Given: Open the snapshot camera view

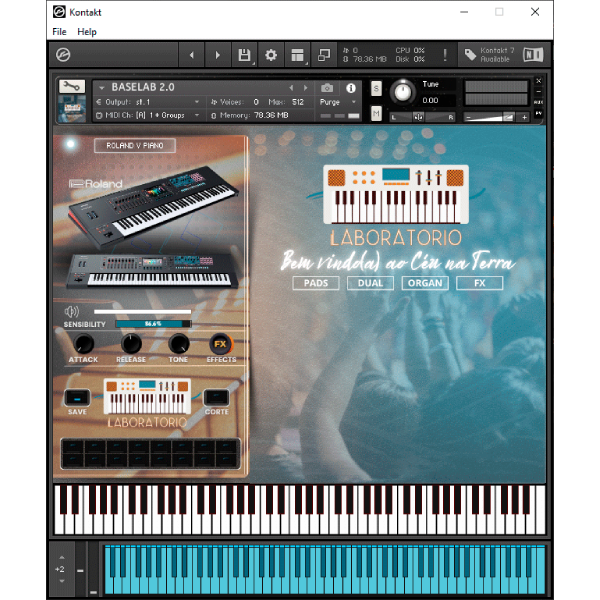Looking at the screenshot, I should click(327, 88).
